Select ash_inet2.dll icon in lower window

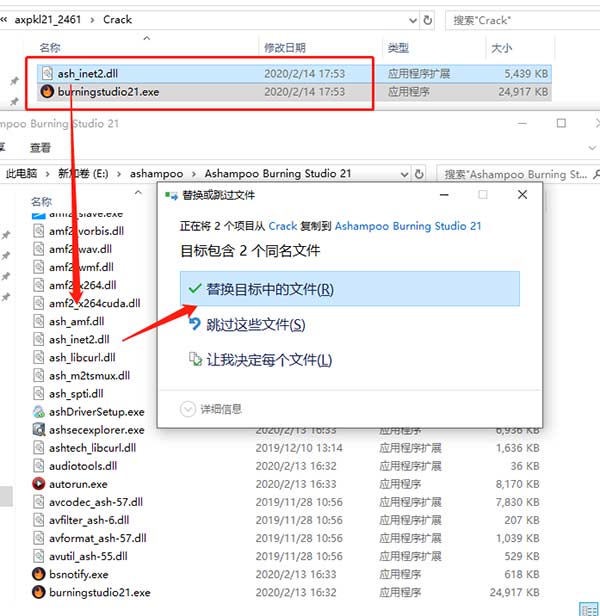(x=39, y=339)
